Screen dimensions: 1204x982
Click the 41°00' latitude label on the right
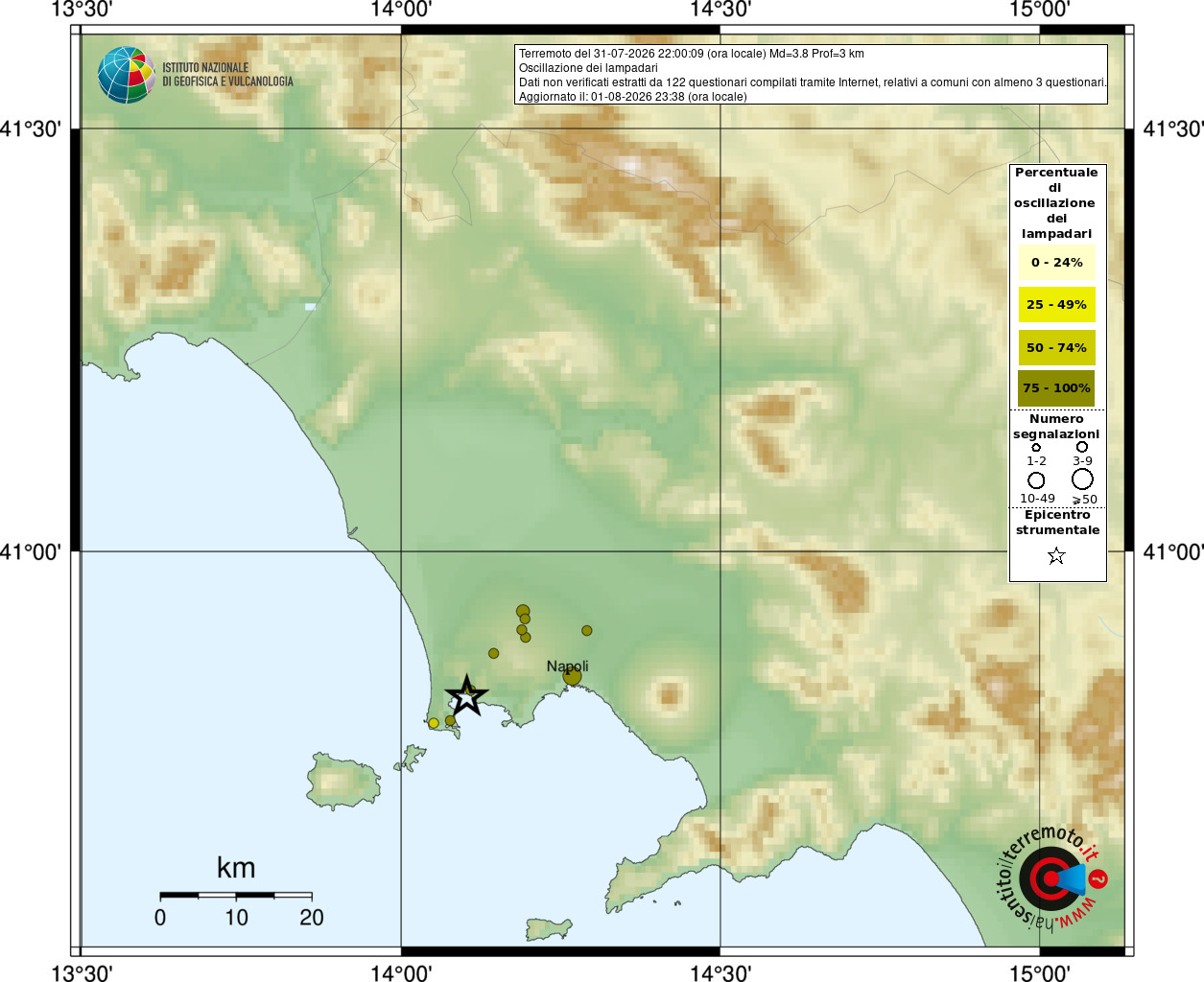pos(1173,552)
